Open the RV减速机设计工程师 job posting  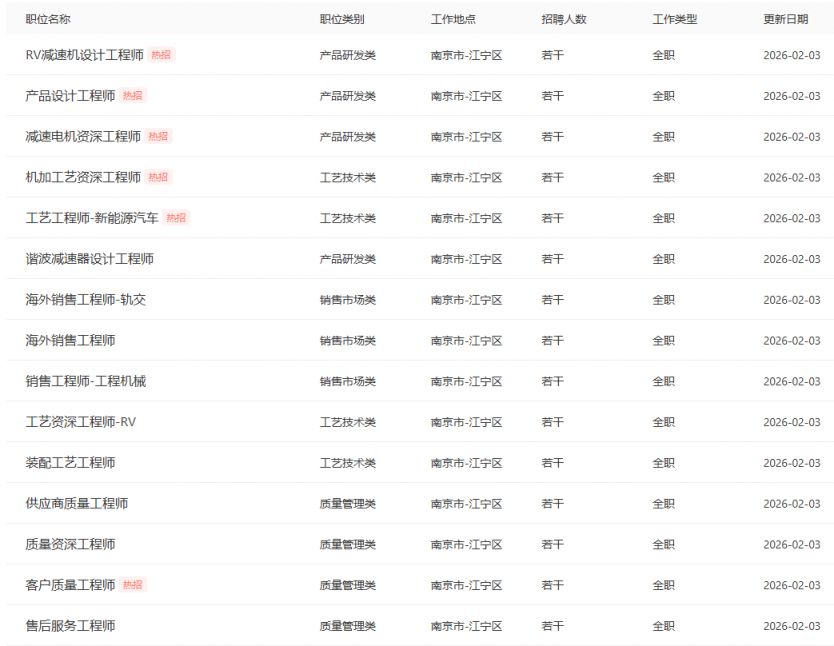click(x=85, y=55)
